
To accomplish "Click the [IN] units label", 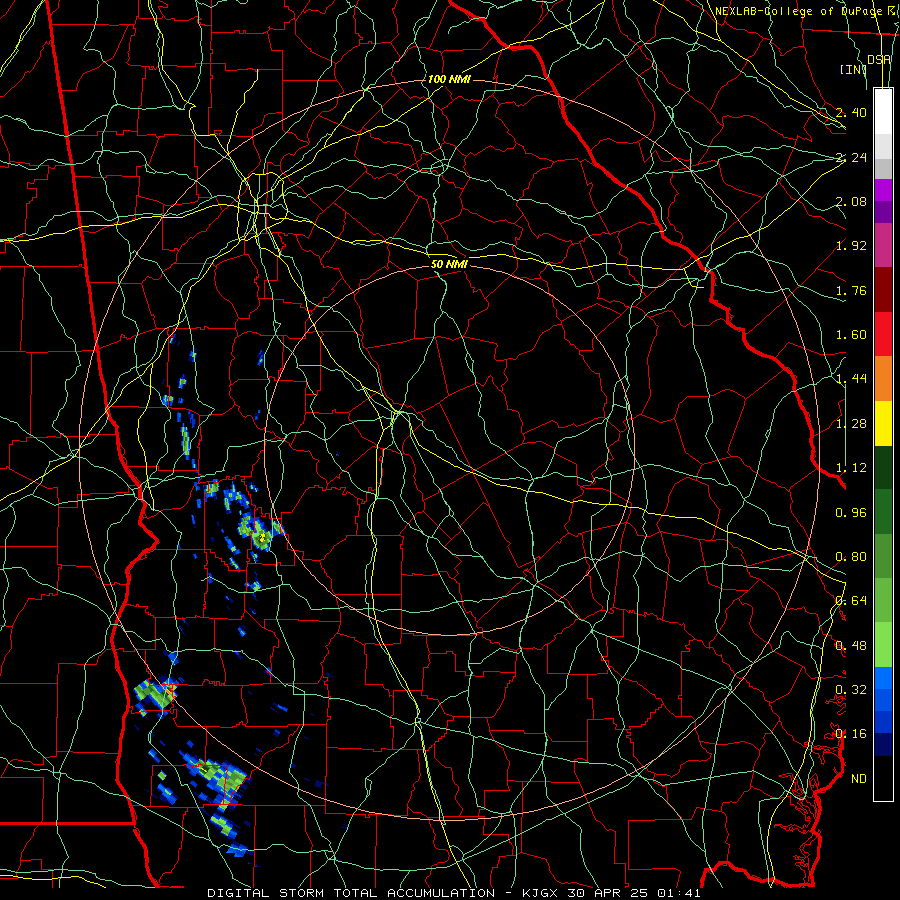I will pyautogui.click(x=853, y=69).
